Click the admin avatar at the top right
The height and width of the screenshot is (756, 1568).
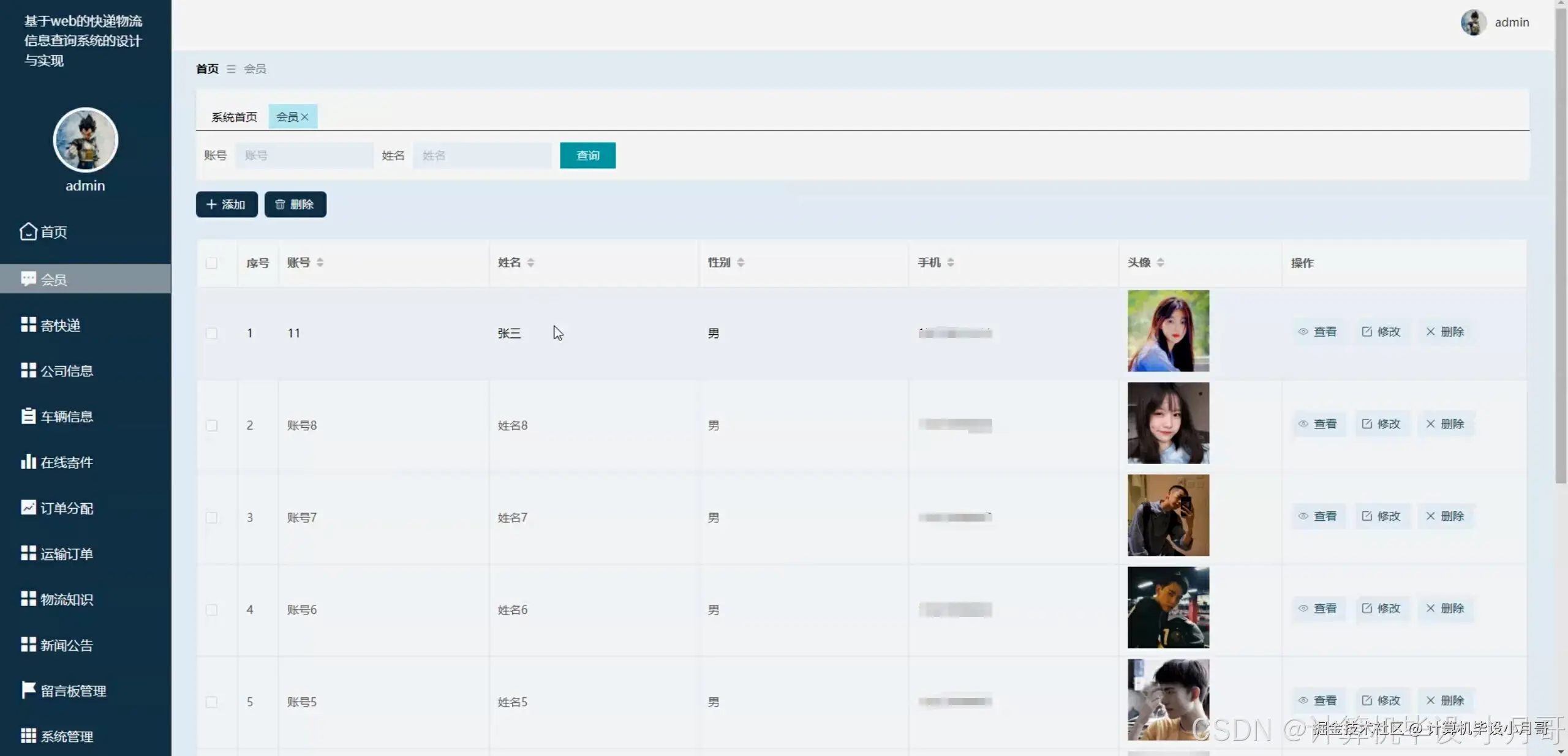[1473, 23]
